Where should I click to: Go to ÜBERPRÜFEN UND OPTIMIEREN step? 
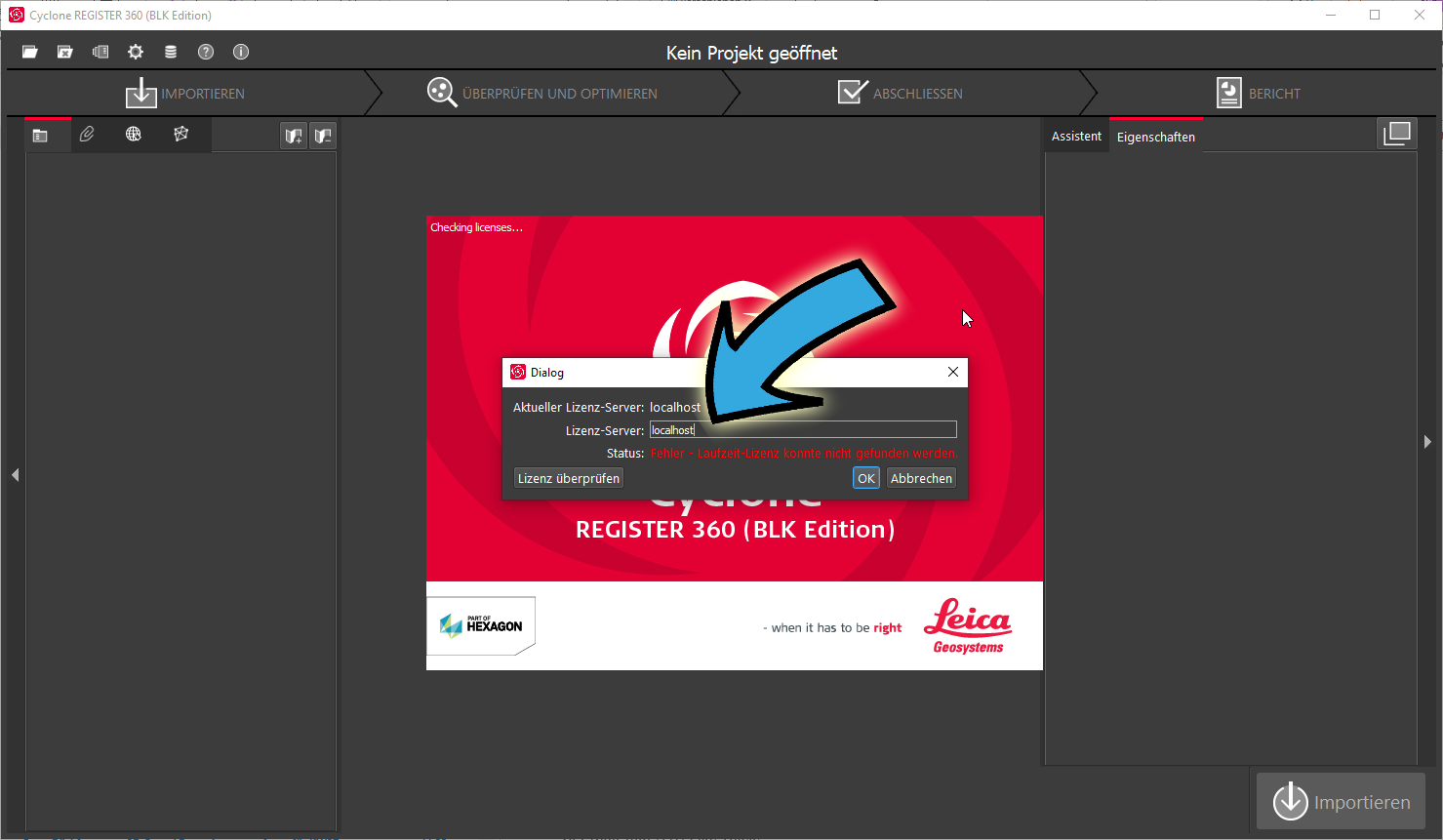542,94
